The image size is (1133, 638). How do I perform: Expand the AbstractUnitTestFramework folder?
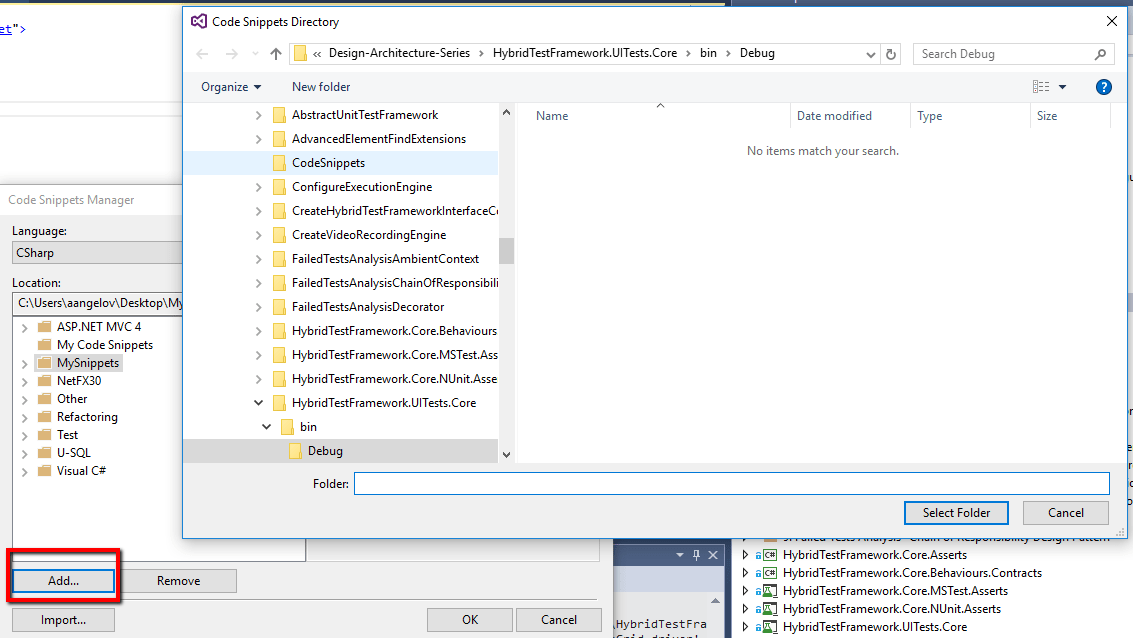pyautogui.click(x=259, y=115)
